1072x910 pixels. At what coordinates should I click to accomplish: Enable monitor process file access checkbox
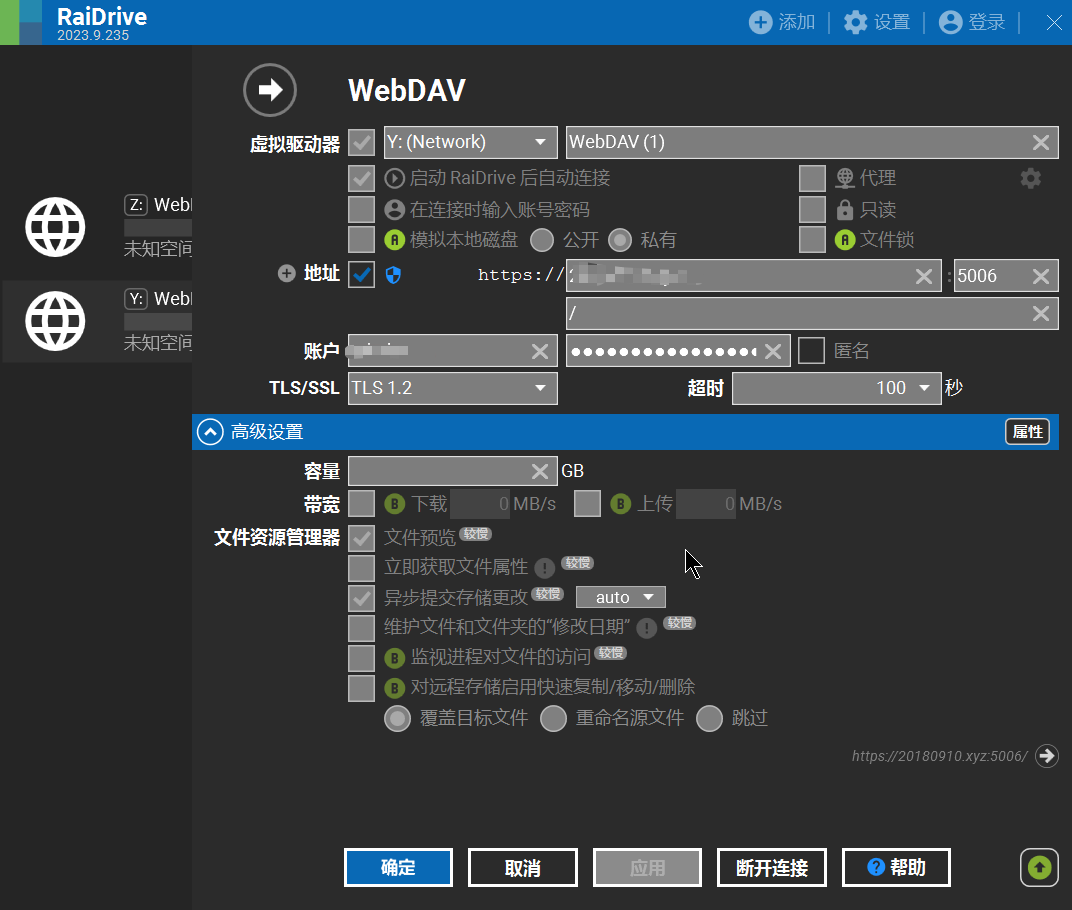coord(361,658)
